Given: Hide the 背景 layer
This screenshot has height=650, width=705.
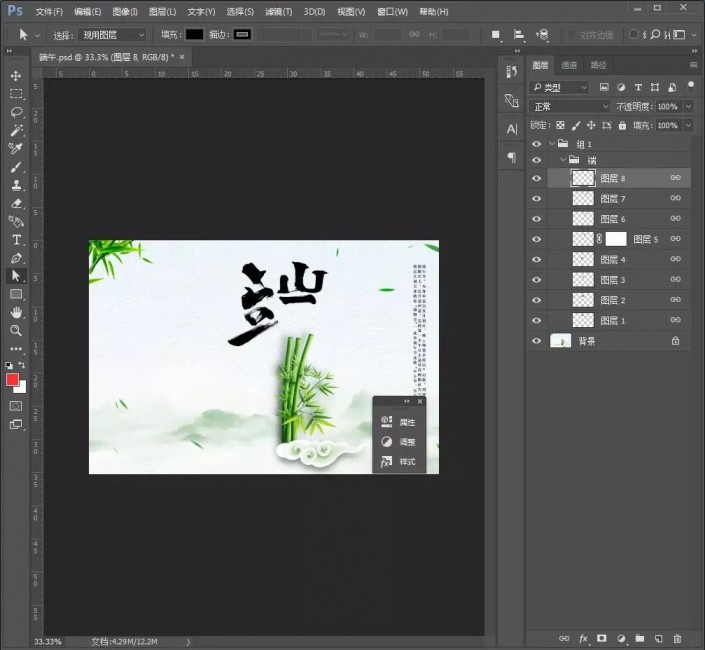Looking at the screenshot, I should (536, 341).
